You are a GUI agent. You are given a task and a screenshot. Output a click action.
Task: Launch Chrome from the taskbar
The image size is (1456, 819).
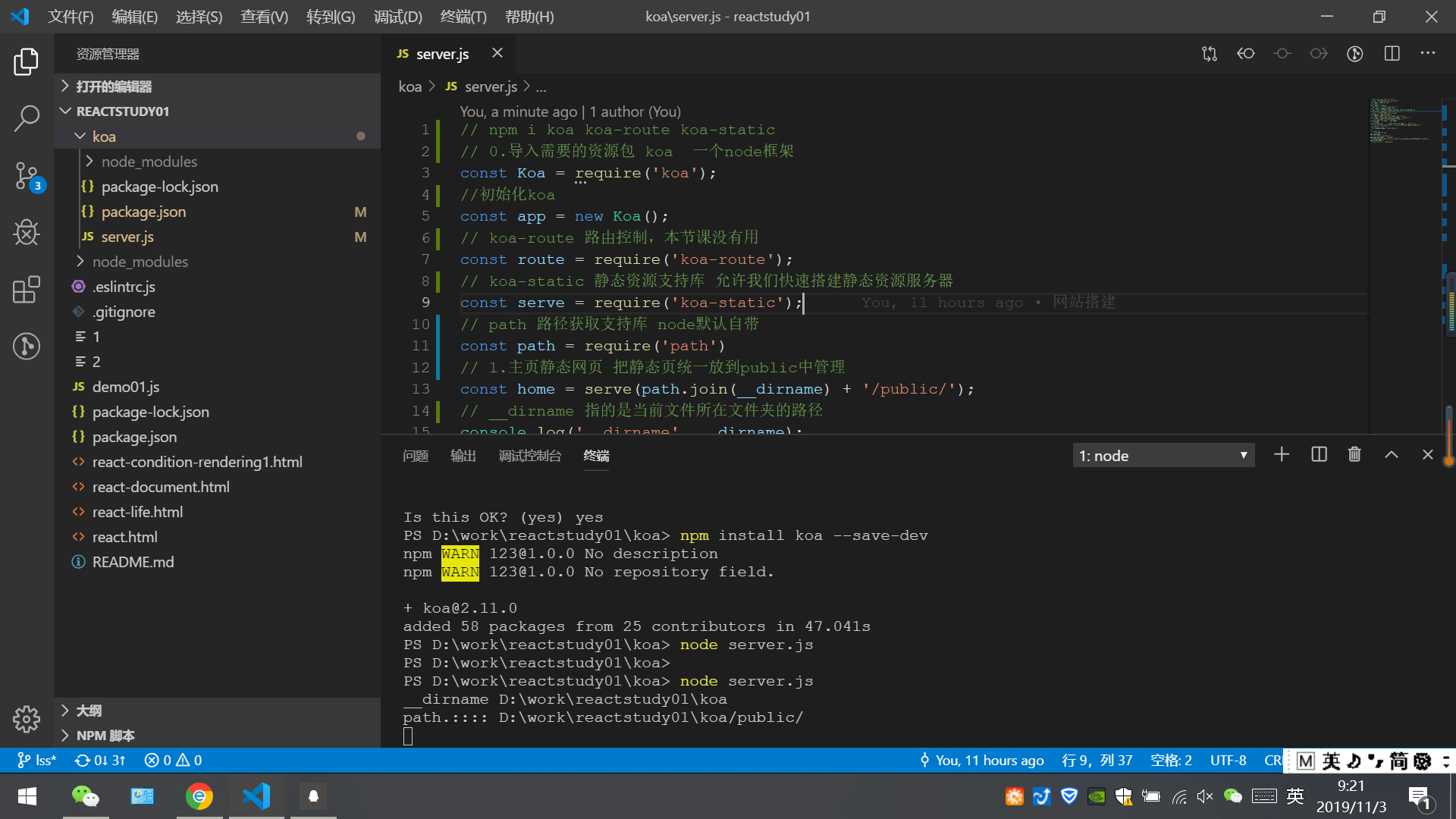coord(199,795)
